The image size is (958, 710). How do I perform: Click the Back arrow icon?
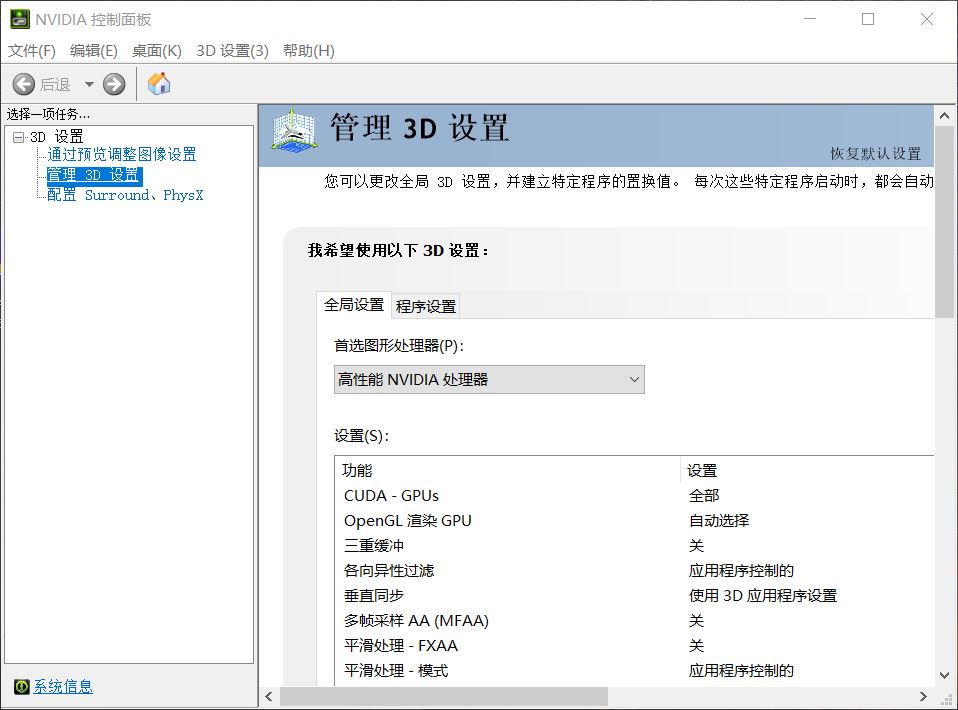coord(24,84)
